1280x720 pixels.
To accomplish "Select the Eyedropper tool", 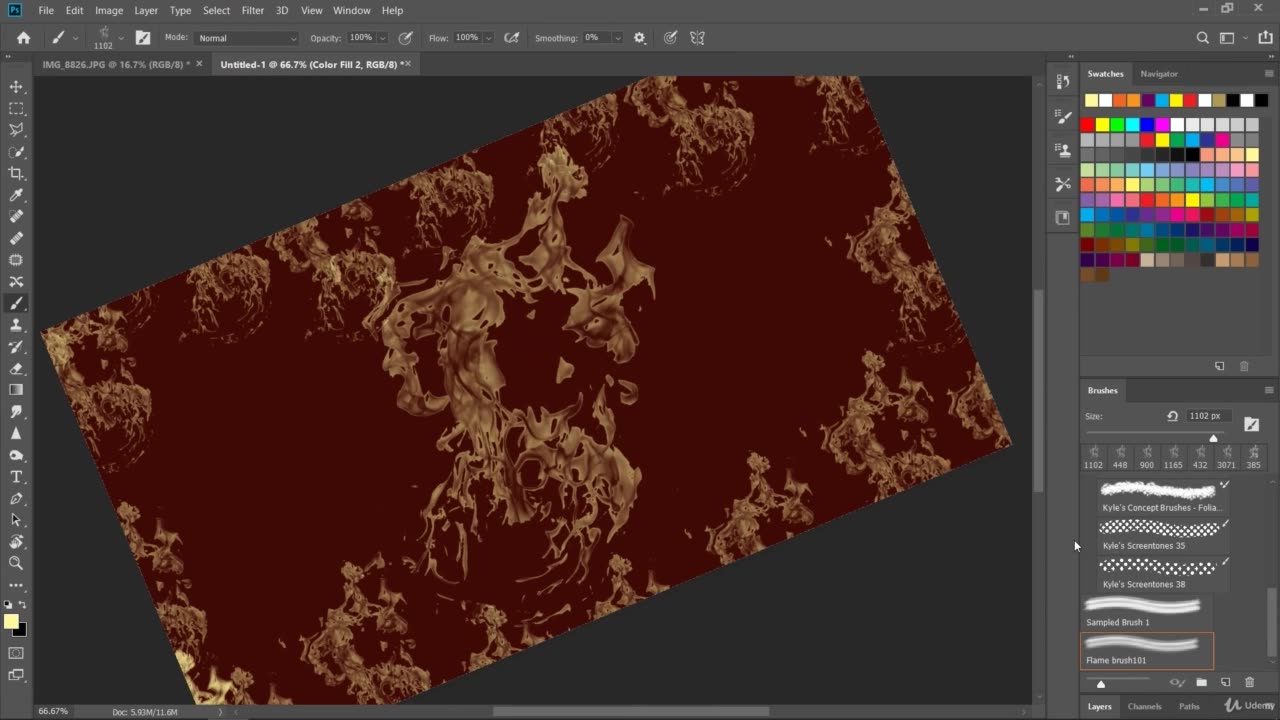I will coord(16,195).
